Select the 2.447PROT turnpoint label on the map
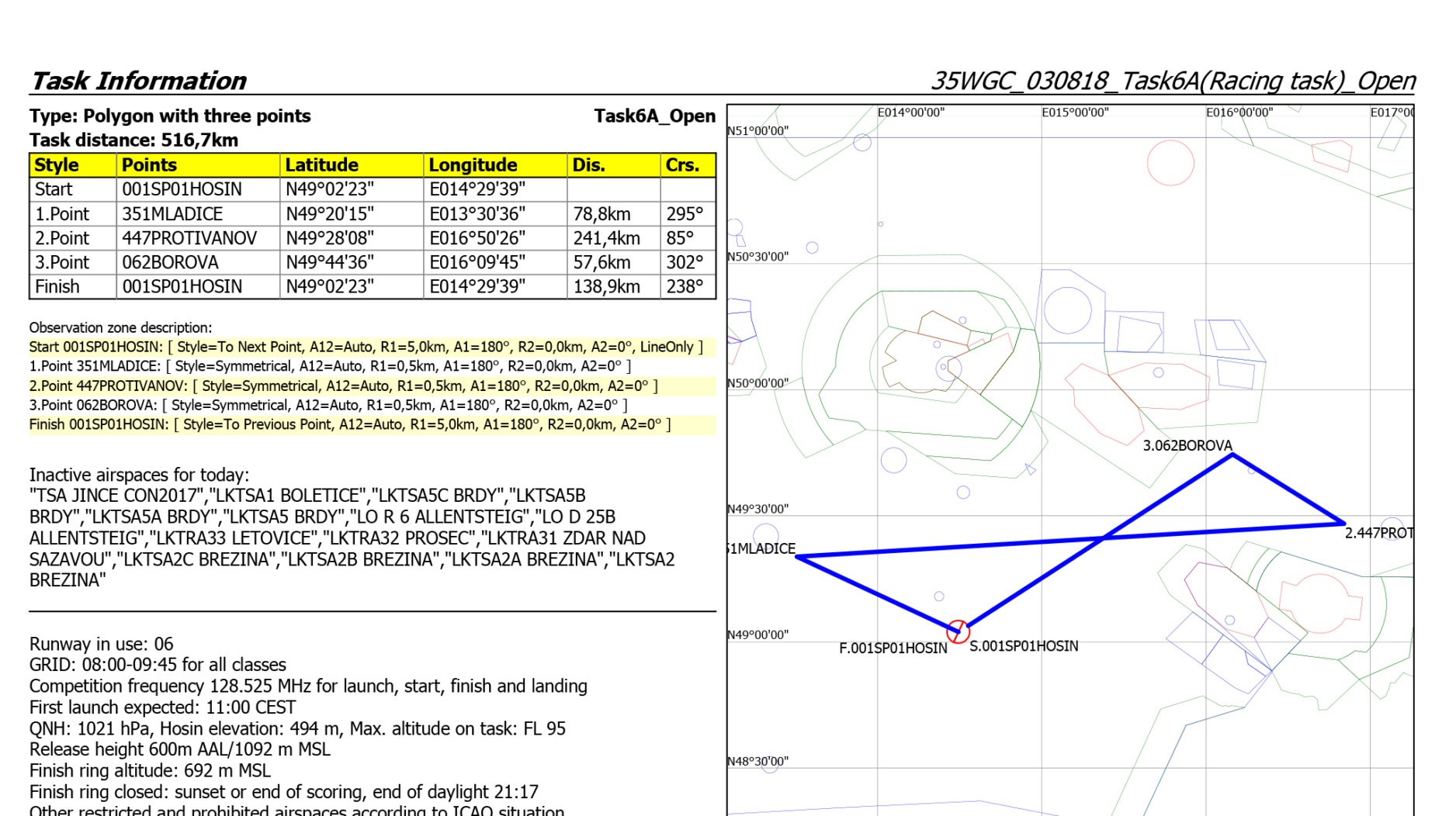The image size is (1456, 816). coord(1378,534)
